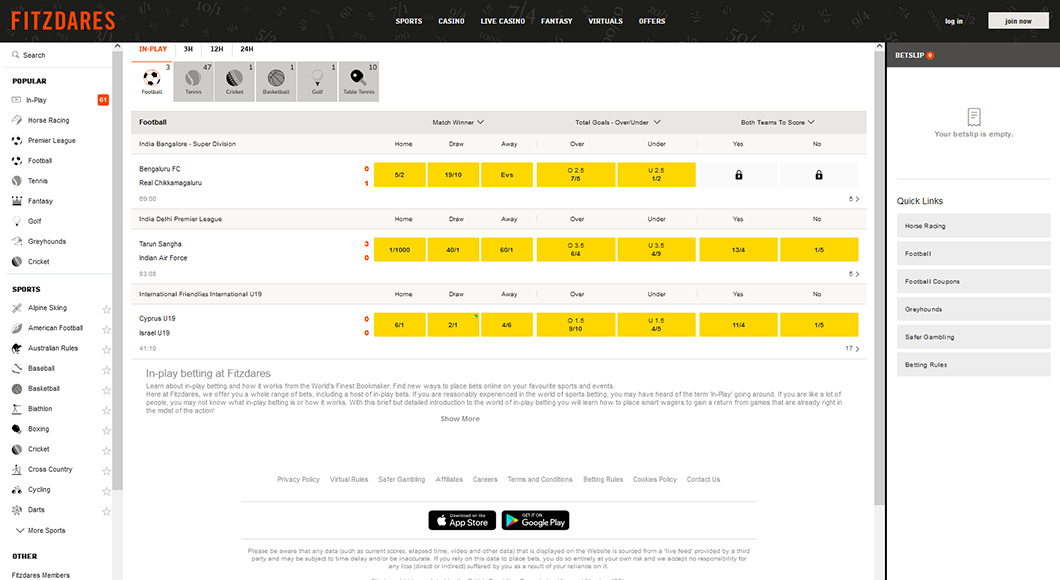Favourite Australian Rules with its star
The image size is (1060, 580).
point(106,349)
